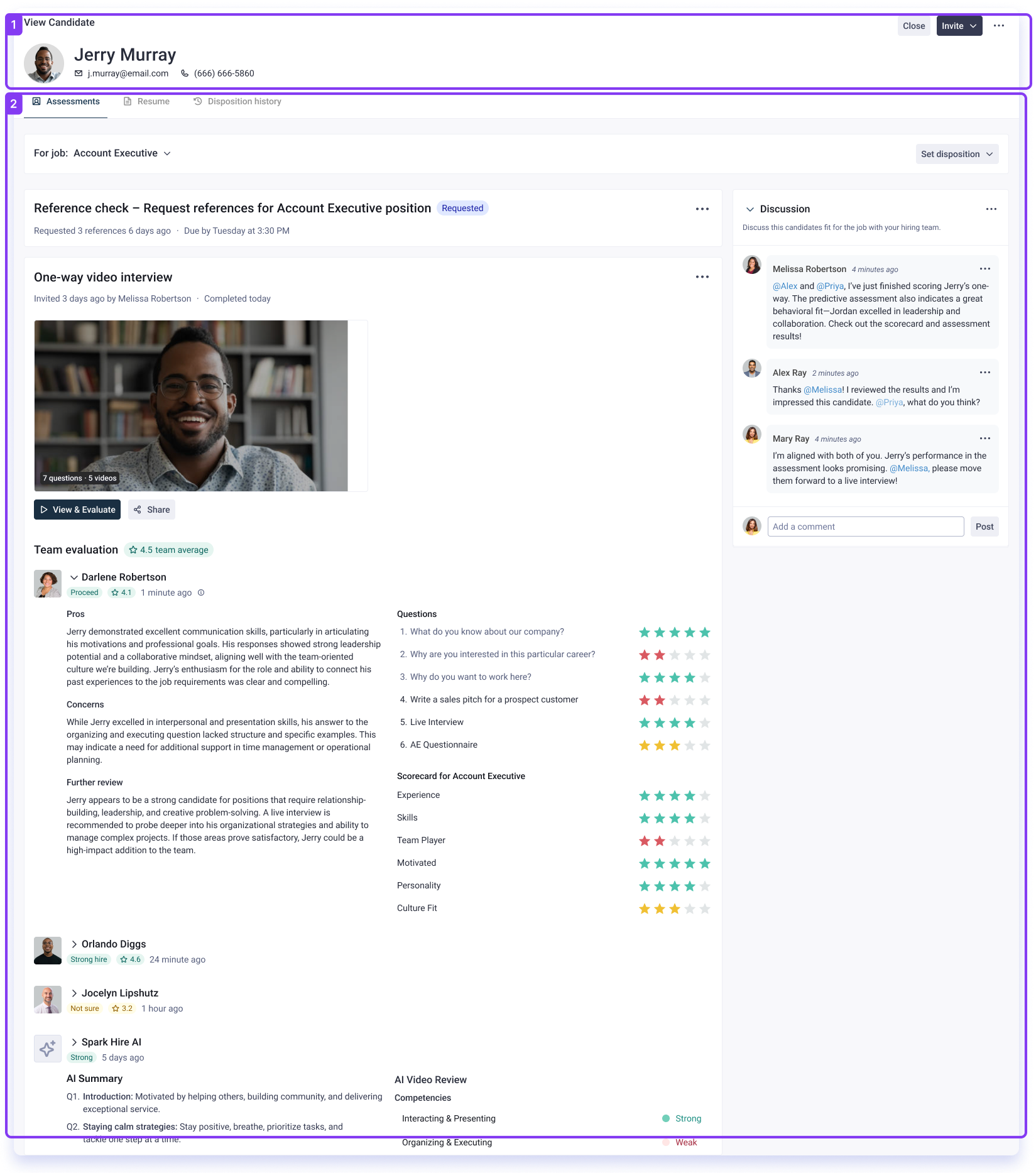Image resolution: width=1036 pixels, height=1173 pixels.
Task: Open the Set disposition dropdown
Action: pos(957,154)
